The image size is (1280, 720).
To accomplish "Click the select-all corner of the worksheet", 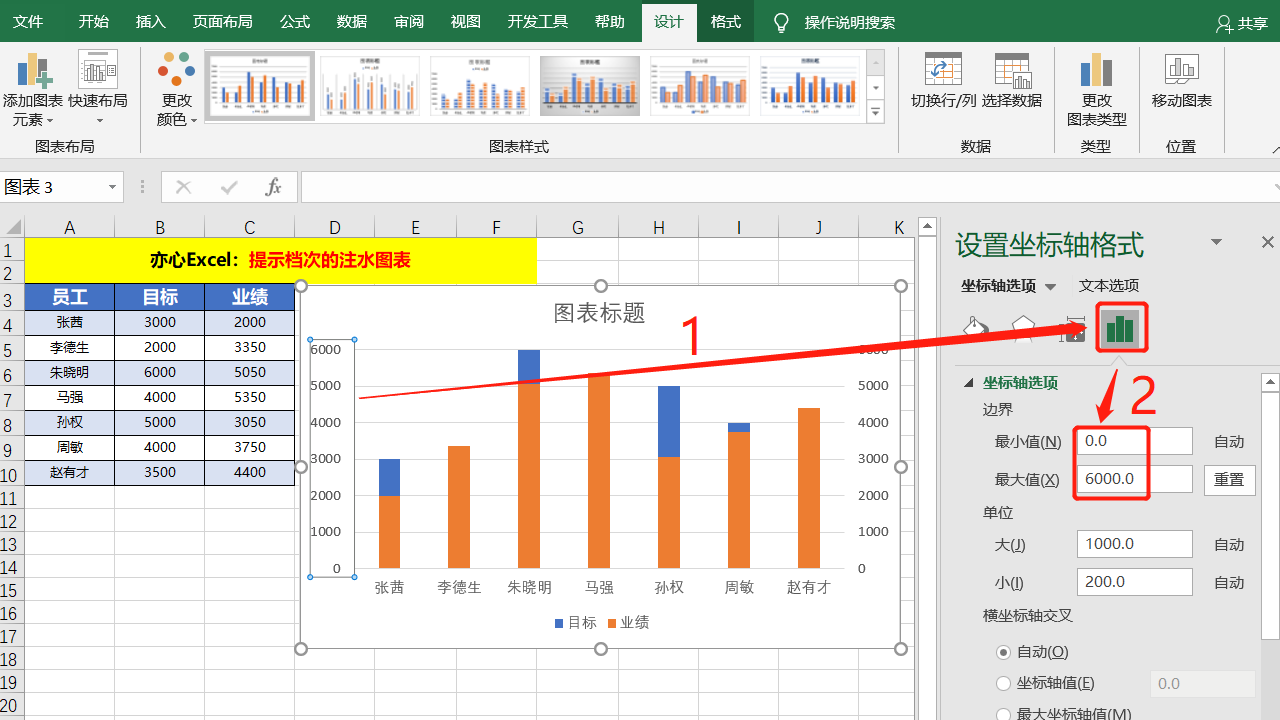I will (x=12, y=227).
